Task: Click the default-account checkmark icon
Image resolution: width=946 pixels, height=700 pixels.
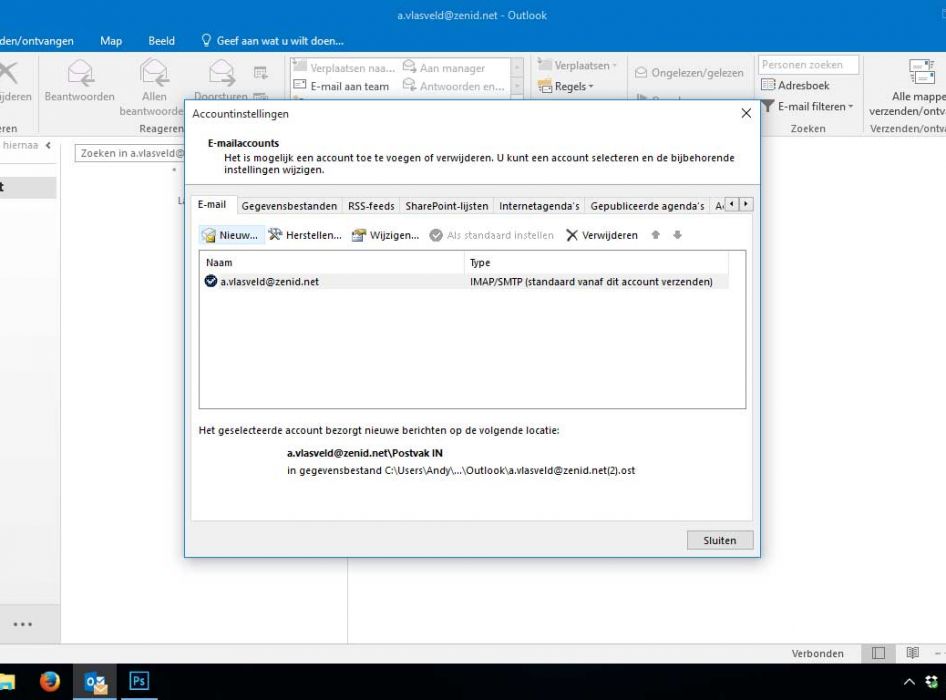Action: click(211, 281)
